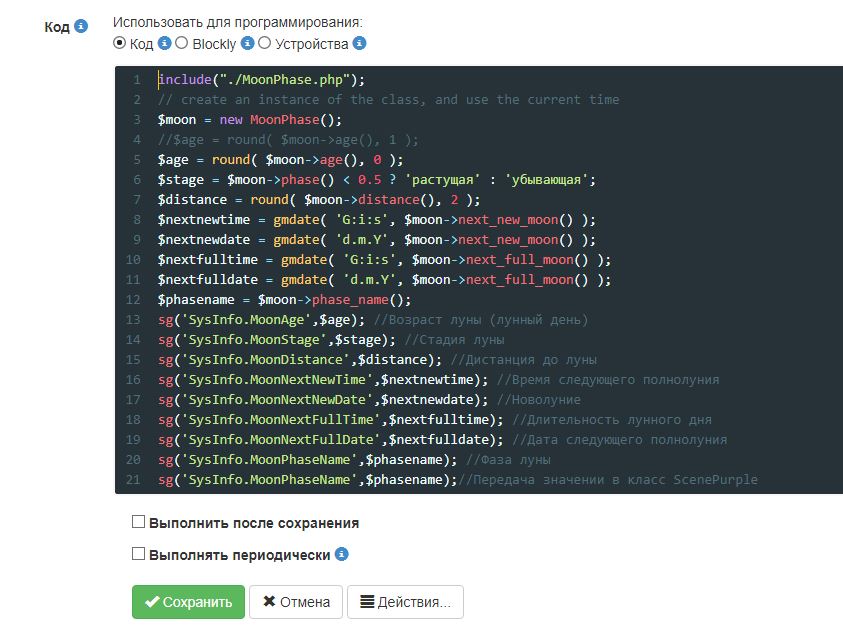Open the Действия dropdown menu

pyautogui.click(x=404, y=602)
